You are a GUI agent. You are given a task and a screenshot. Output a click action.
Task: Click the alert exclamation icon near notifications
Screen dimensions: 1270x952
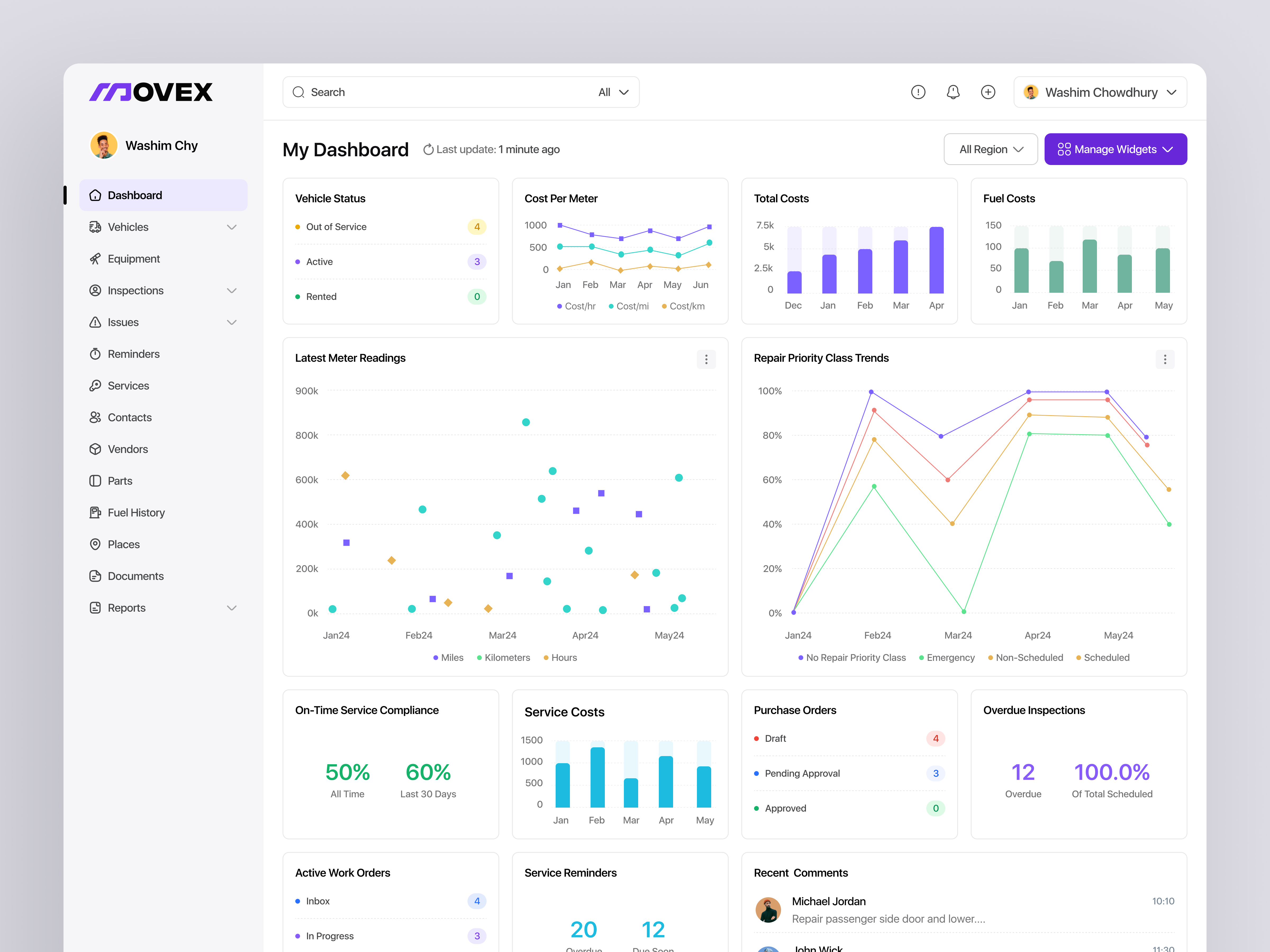pyautogui.click(x=918, y=92)
